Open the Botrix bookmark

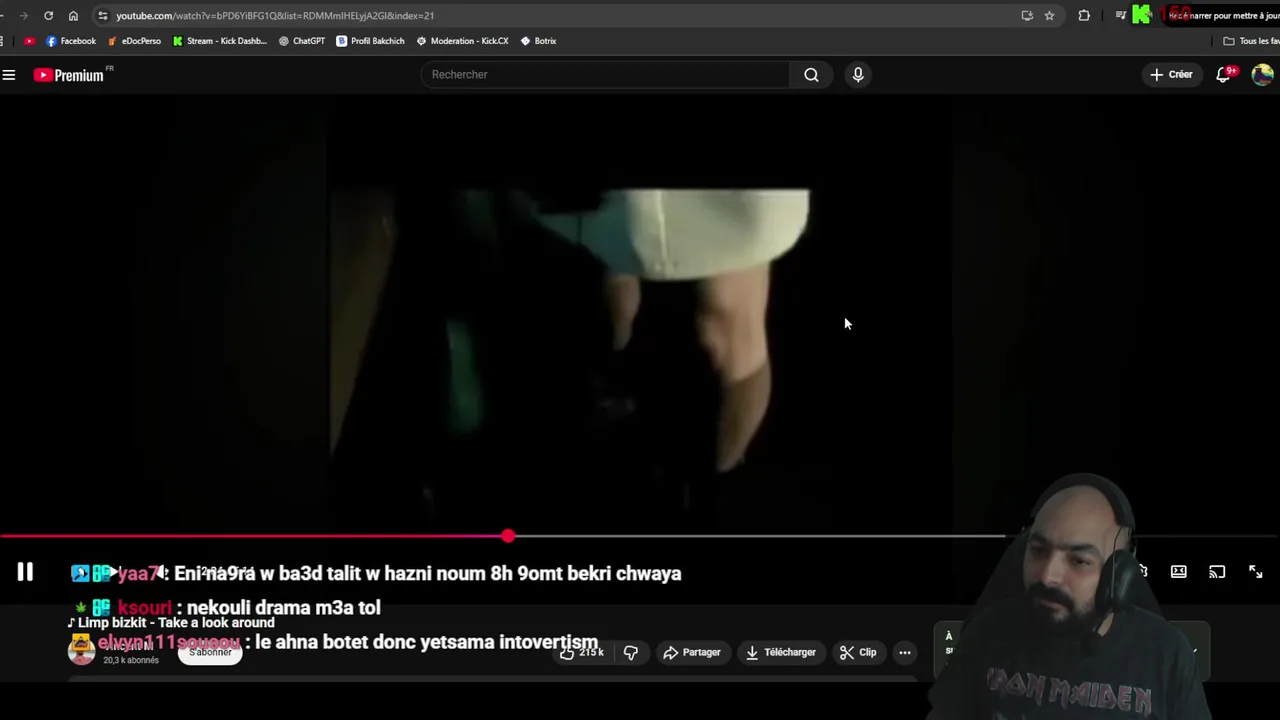click(x=538, y=41)
